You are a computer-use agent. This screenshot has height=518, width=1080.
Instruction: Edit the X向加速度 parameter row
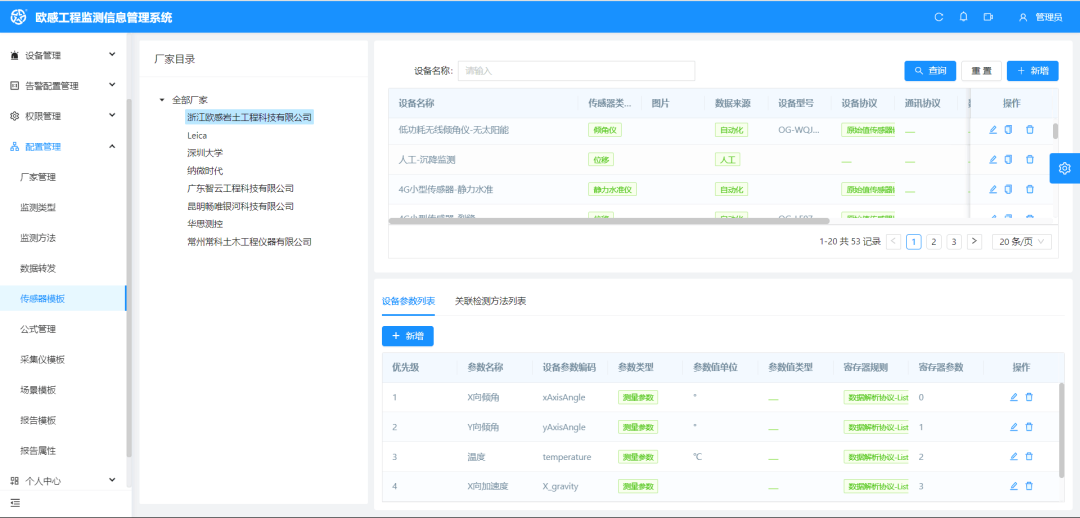coord(1013,486)
